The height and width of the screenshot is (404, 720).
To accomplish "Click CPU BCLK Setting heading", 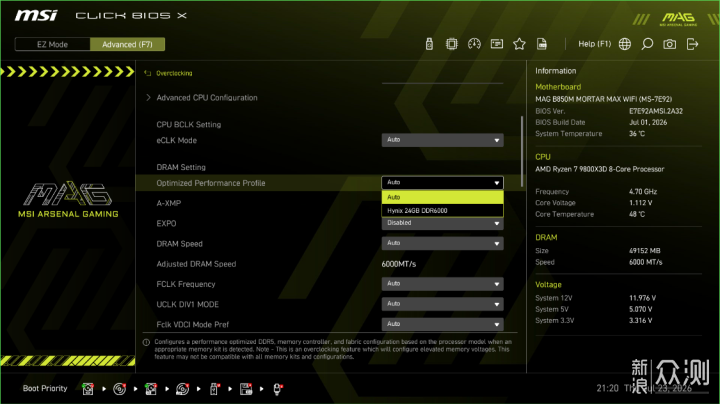I will point(189,124).
